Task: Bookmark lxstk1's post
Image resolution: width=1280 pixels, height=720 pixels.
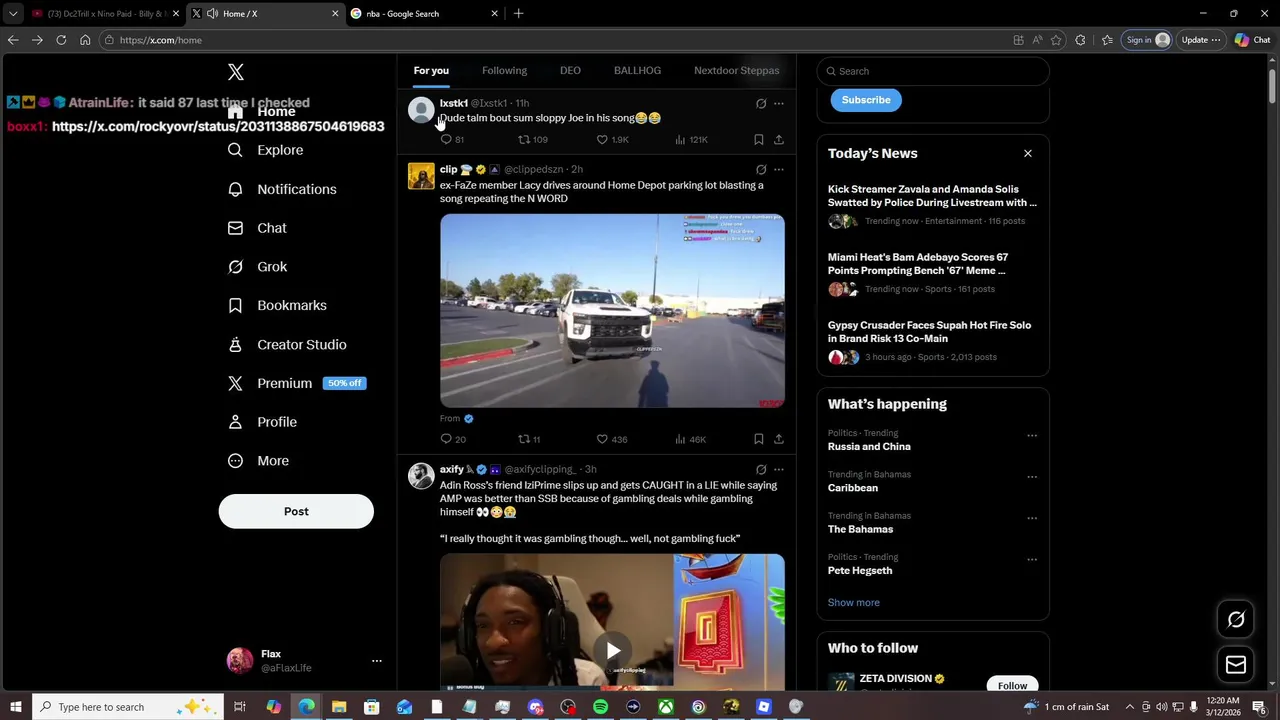Action: (758, 140)
